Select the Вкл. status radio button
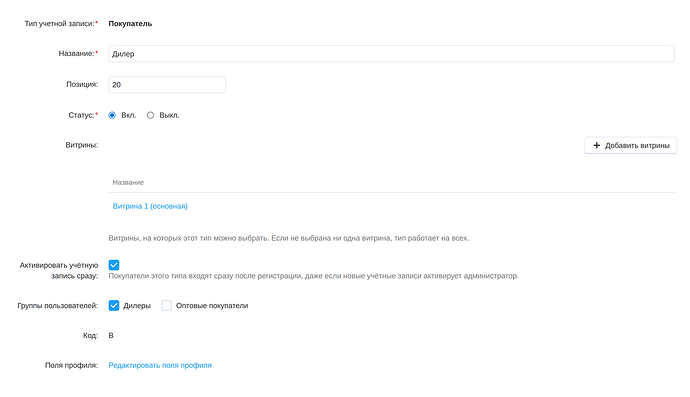 (112, 115)
